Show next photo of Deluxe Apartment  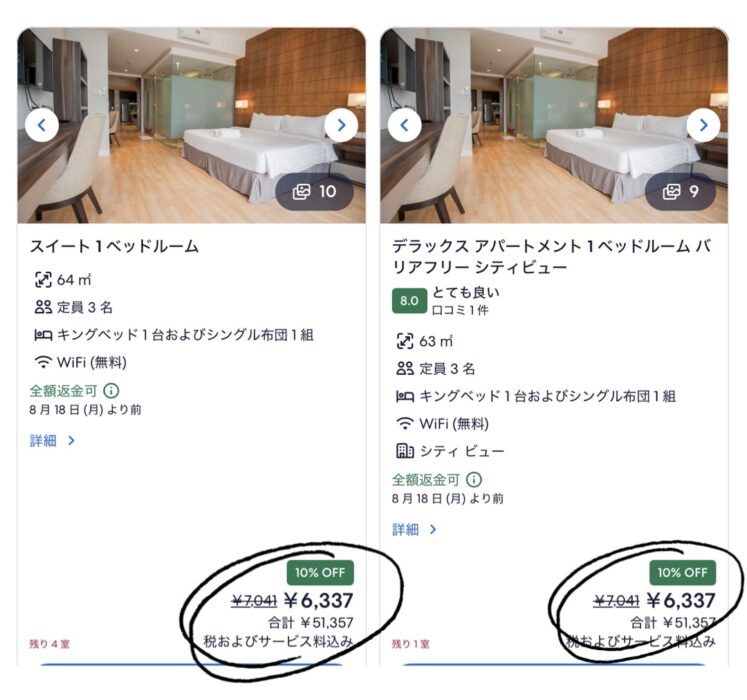tap(703, 125)
